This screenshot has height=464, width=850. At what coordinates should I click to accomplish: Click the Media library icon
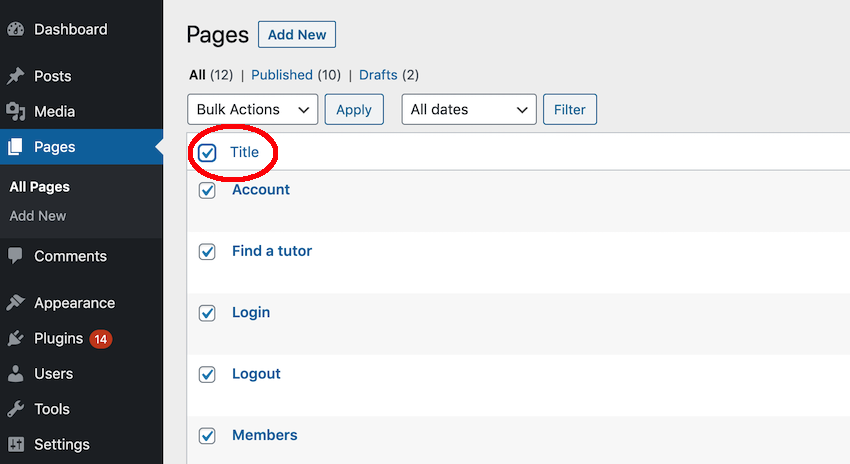click(x=15, y=112)
